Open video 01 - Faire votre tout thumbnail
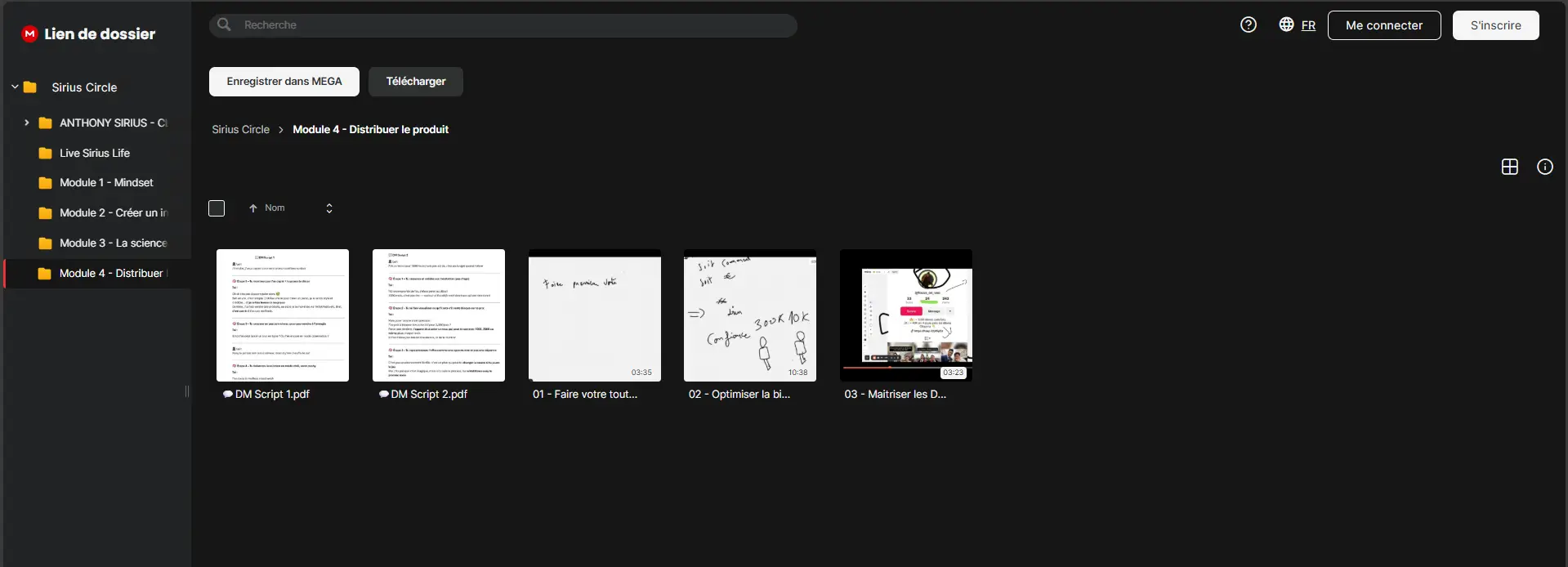Image resolution: width=1568 pixels, height=567 pixels. click(595, 315)
